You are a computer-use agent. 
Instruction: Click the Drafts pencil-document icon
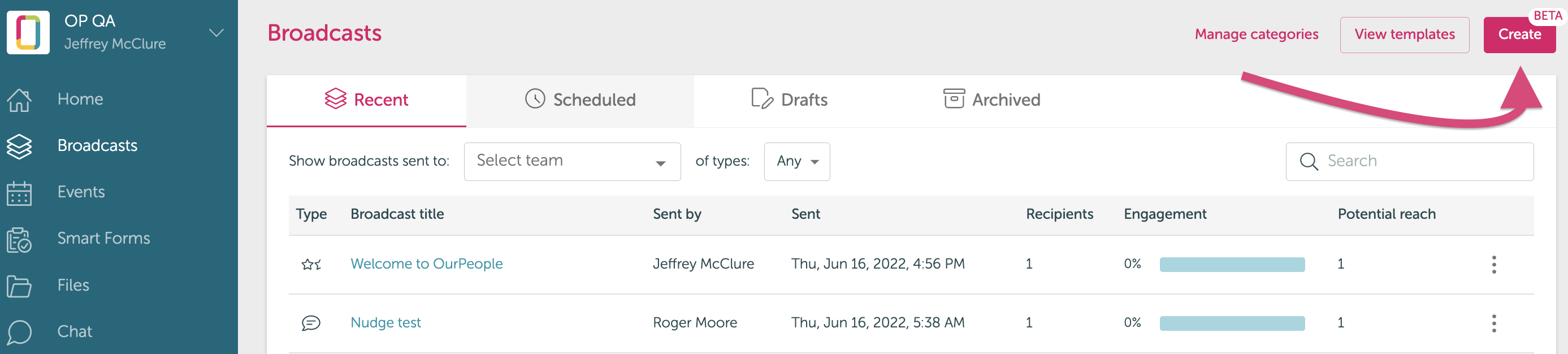click(761, 98)
